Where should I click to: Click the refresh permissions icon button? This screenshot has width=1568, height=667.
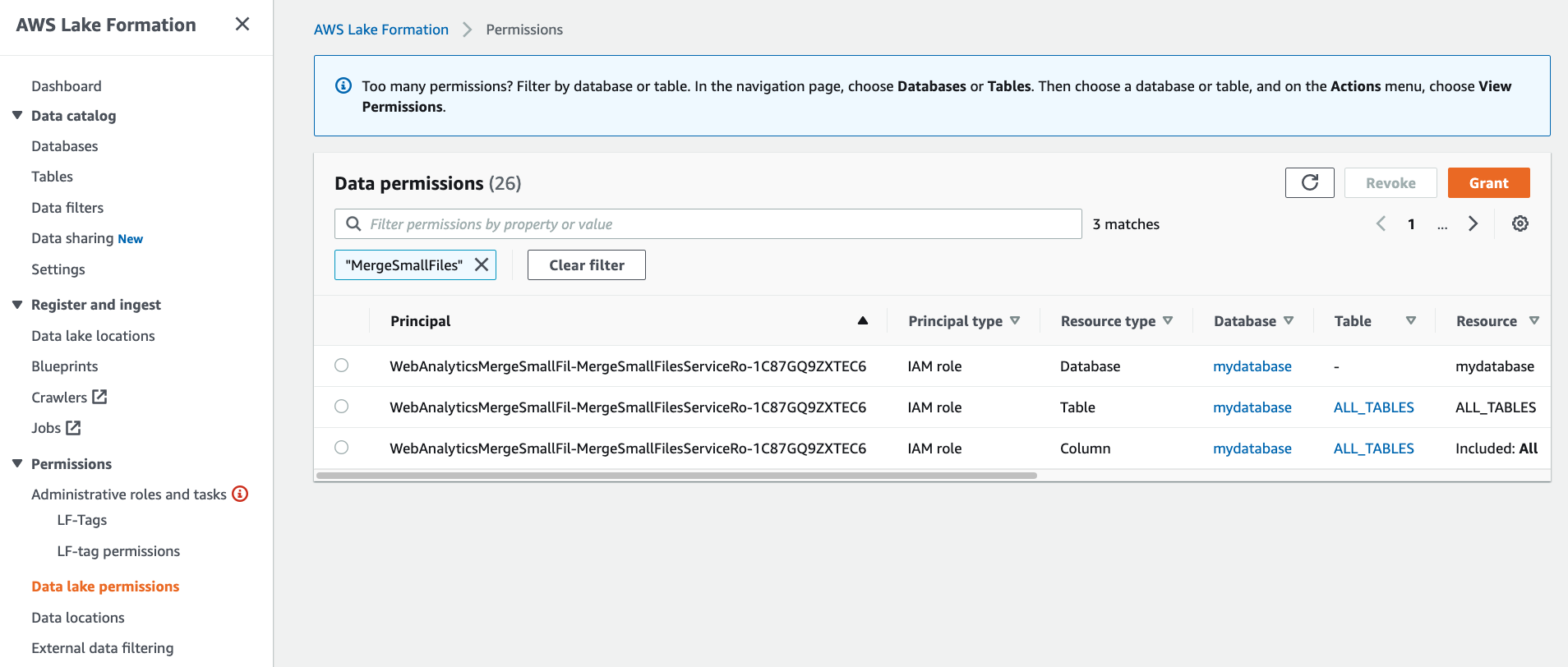click(x=1310, y=182)
